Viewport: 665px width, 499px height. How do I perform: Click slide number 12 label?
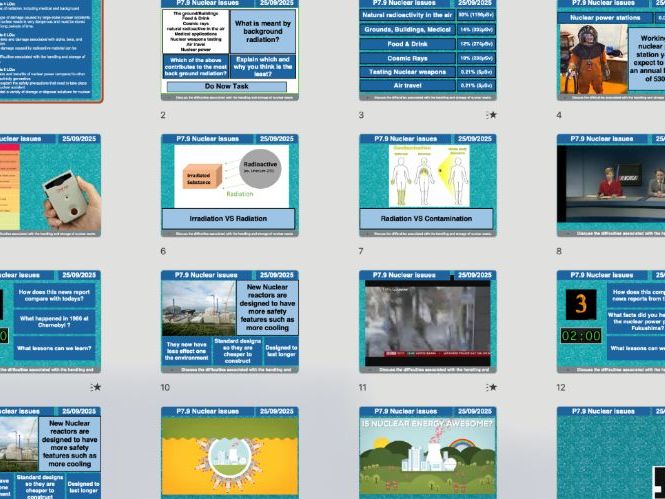click(561, 387)
